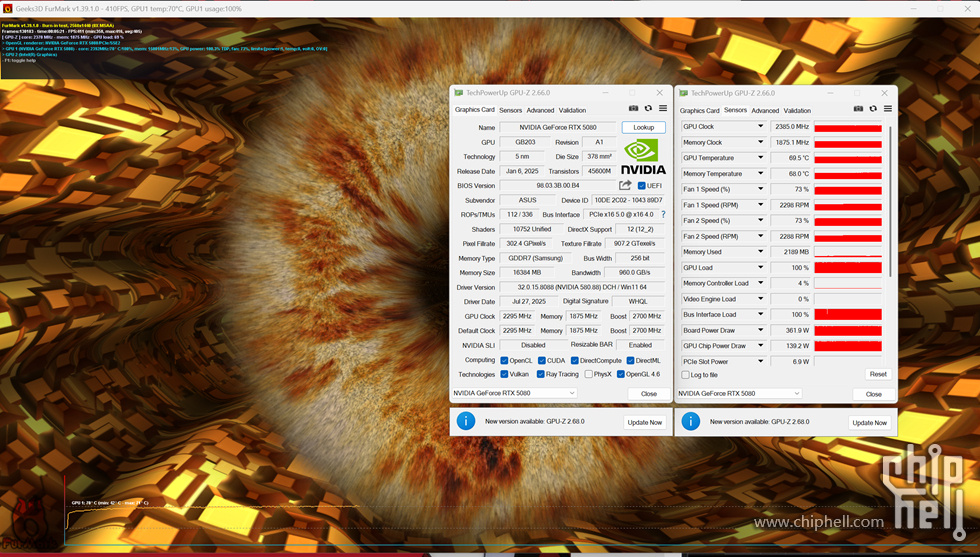Open the Board Power Draw dropdown arrow
980x557 pixels.
coord(760,330)
